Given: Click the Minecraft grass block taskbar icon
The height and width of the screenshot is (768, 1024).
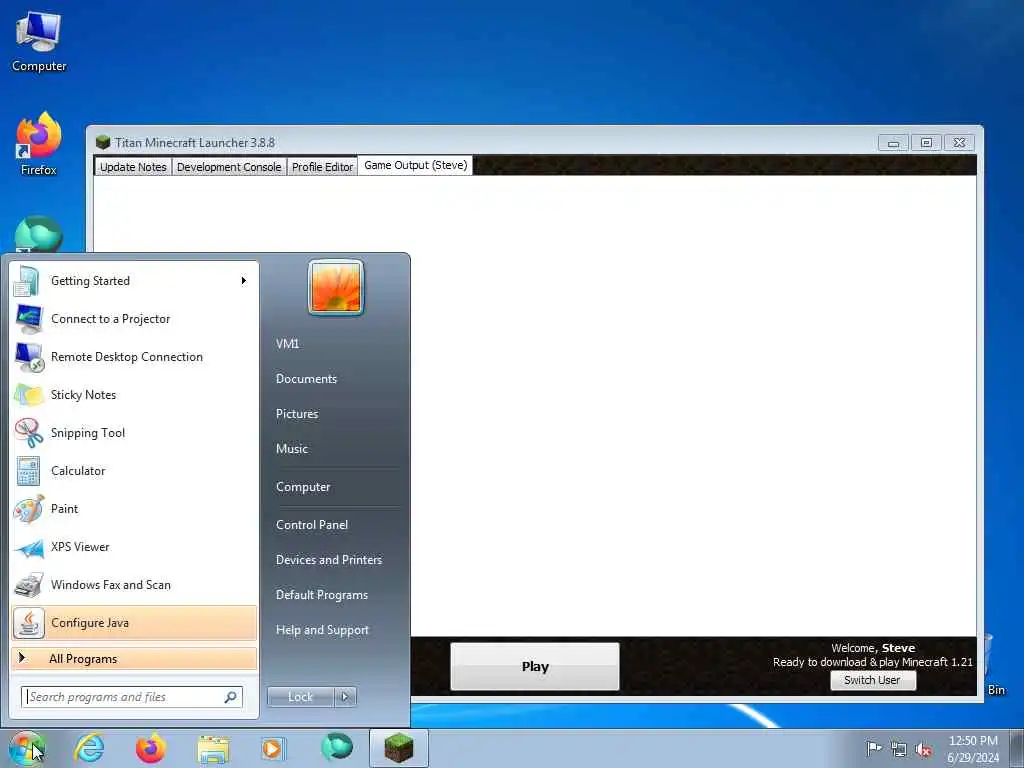Looking at the screenshot, I should pos(399,748).
